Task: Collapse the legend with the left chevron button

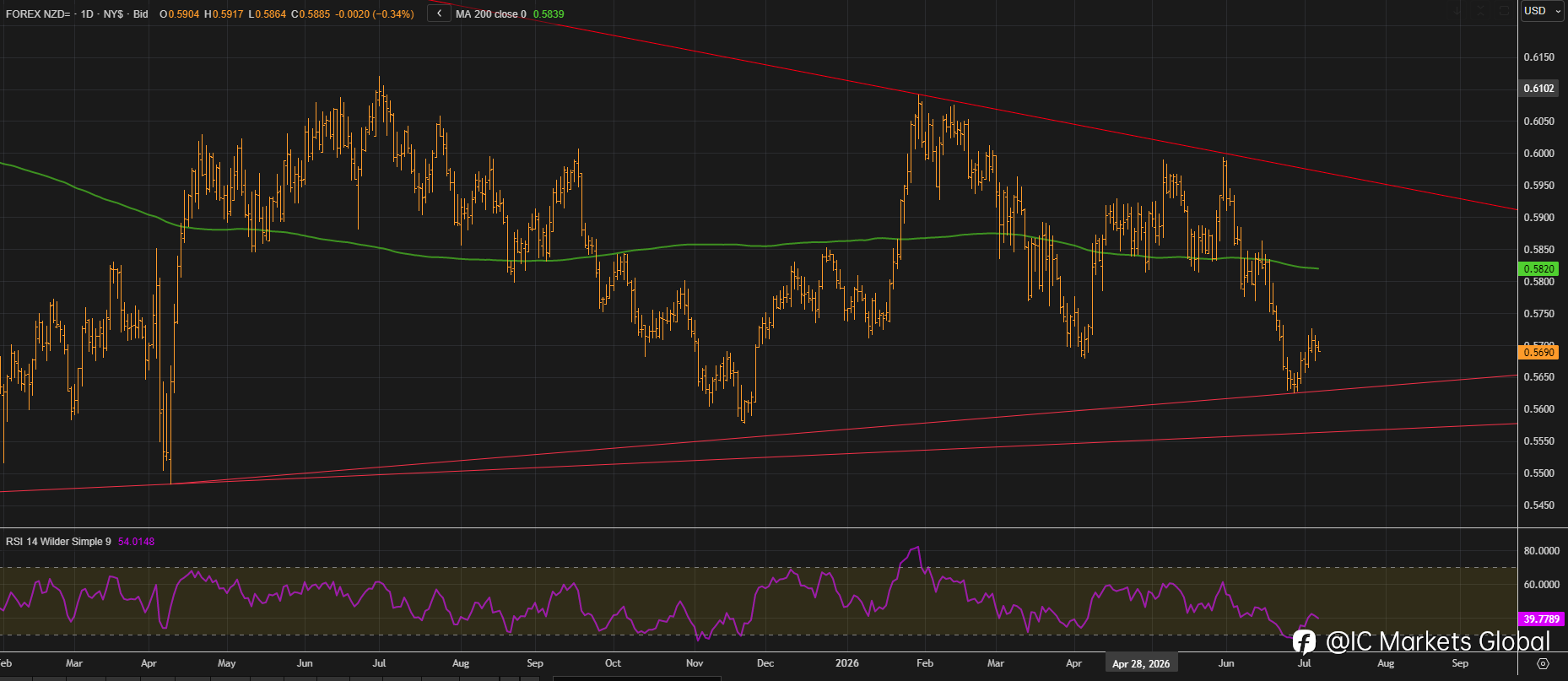Action: point(439,14)
